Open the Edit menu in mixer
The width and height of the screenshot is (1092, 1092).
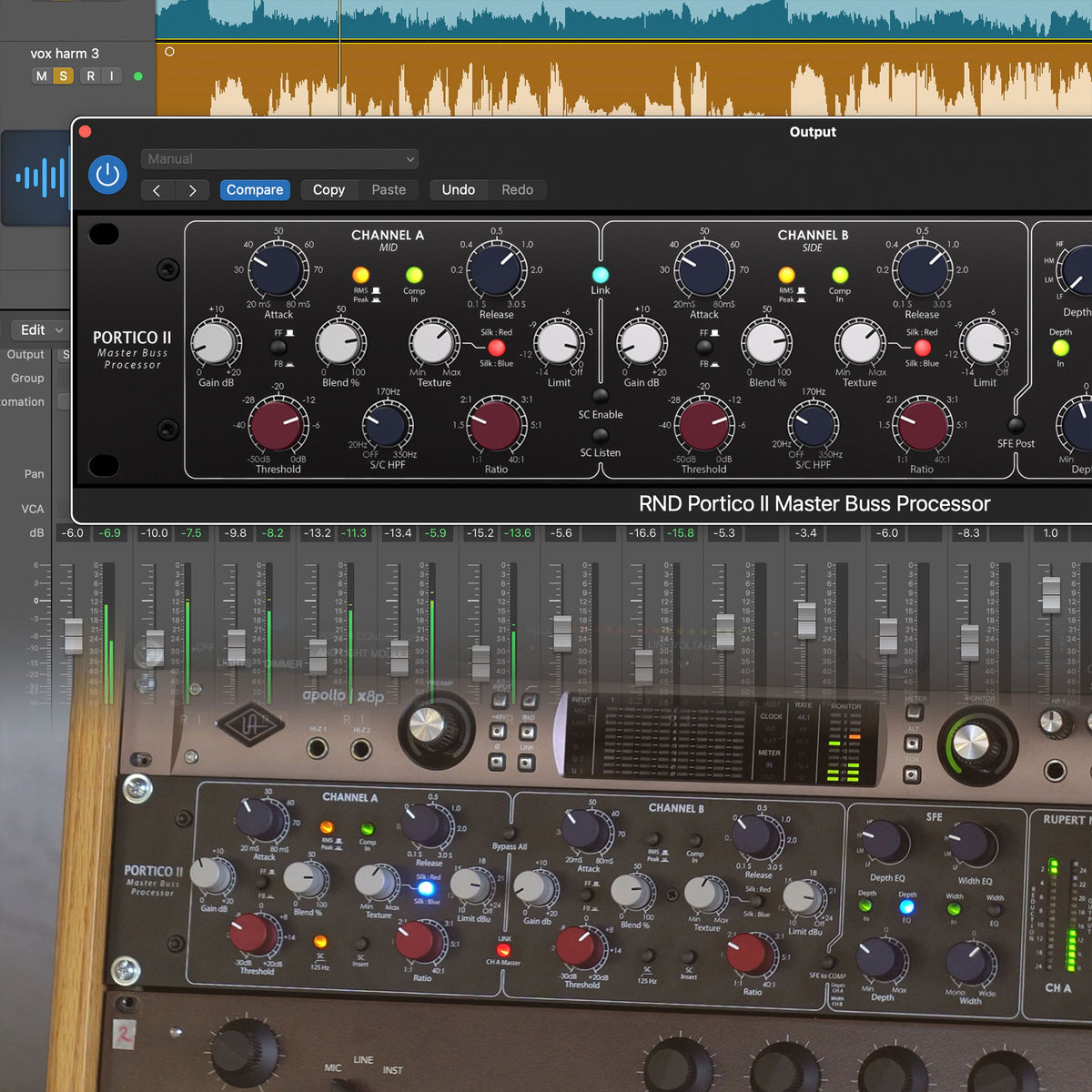(41, 329)
